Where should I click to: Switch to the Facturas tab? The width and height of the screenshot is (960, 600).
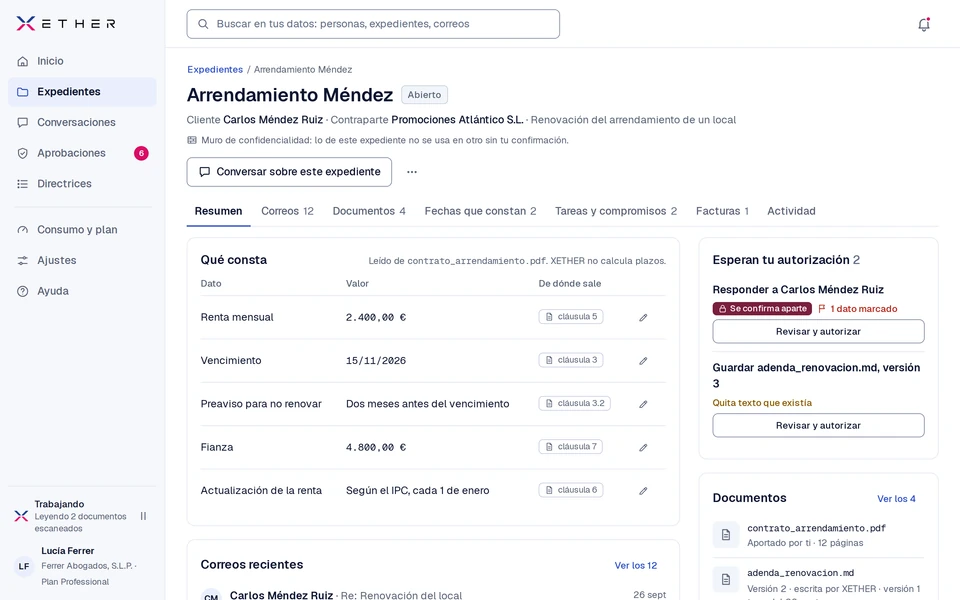pos(722,211)
